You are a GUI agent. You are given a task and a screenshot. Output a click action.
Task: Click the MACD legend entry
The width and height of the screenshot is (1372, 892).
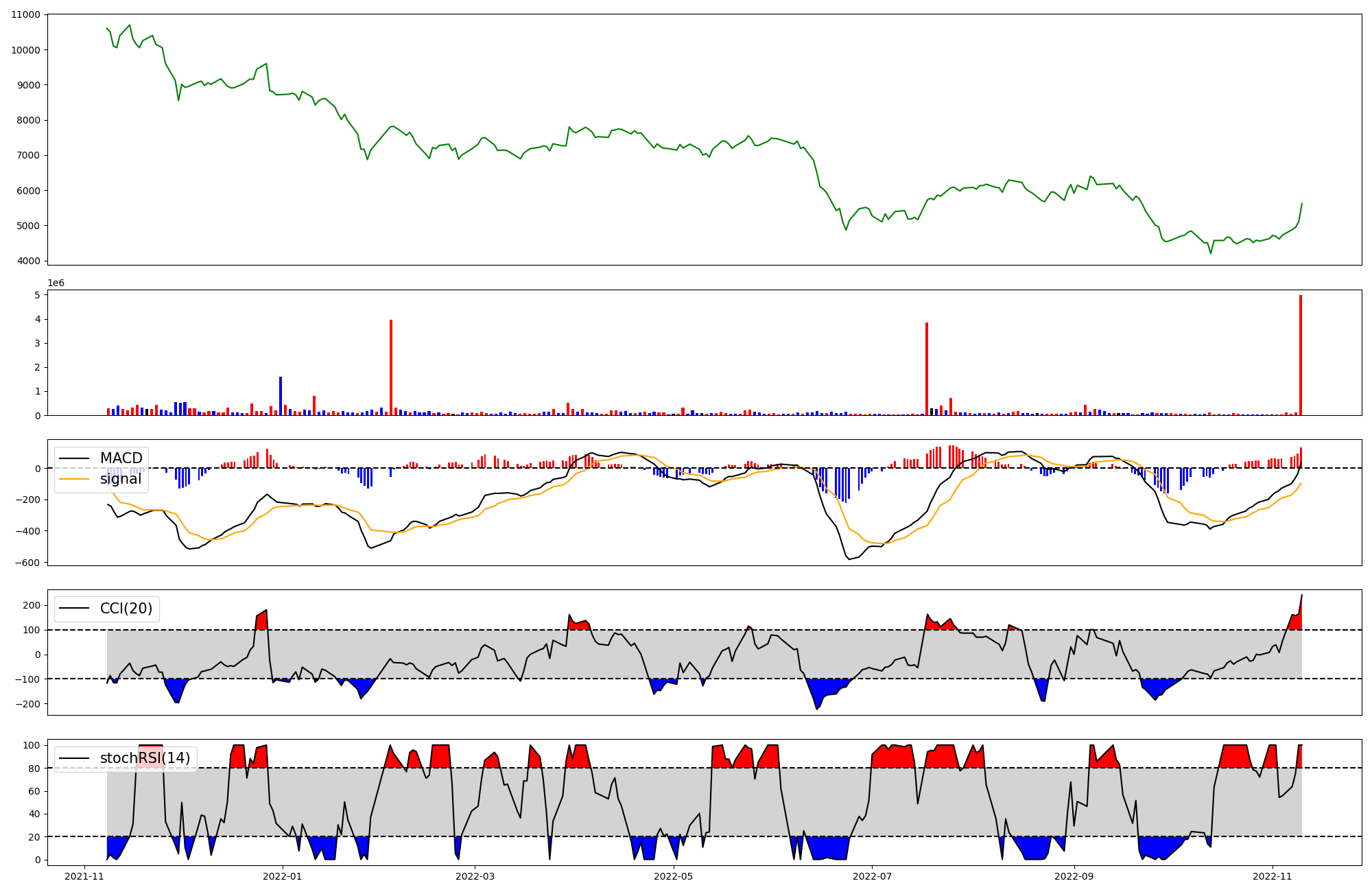(x=121, y=458)
